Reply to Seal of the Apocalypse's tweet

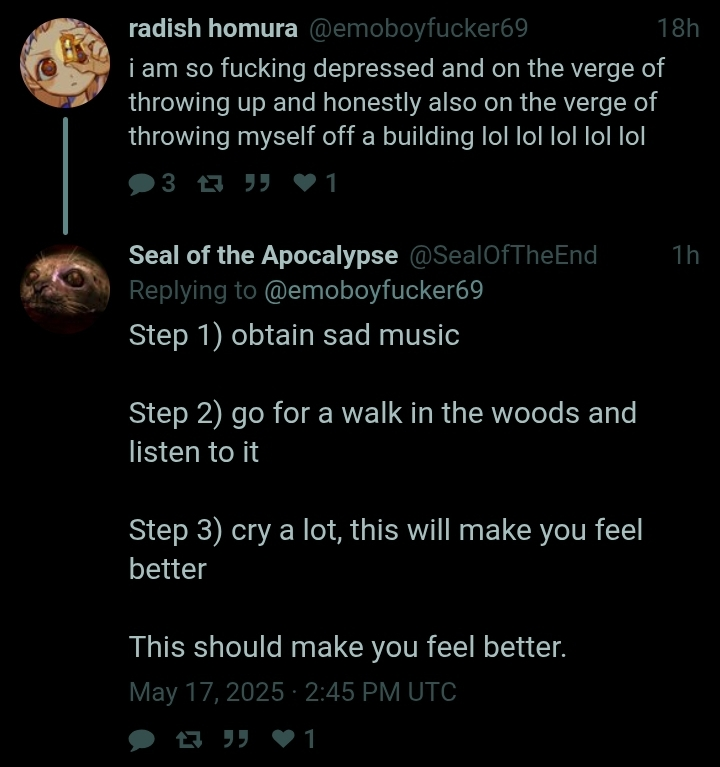pos(141,740)
